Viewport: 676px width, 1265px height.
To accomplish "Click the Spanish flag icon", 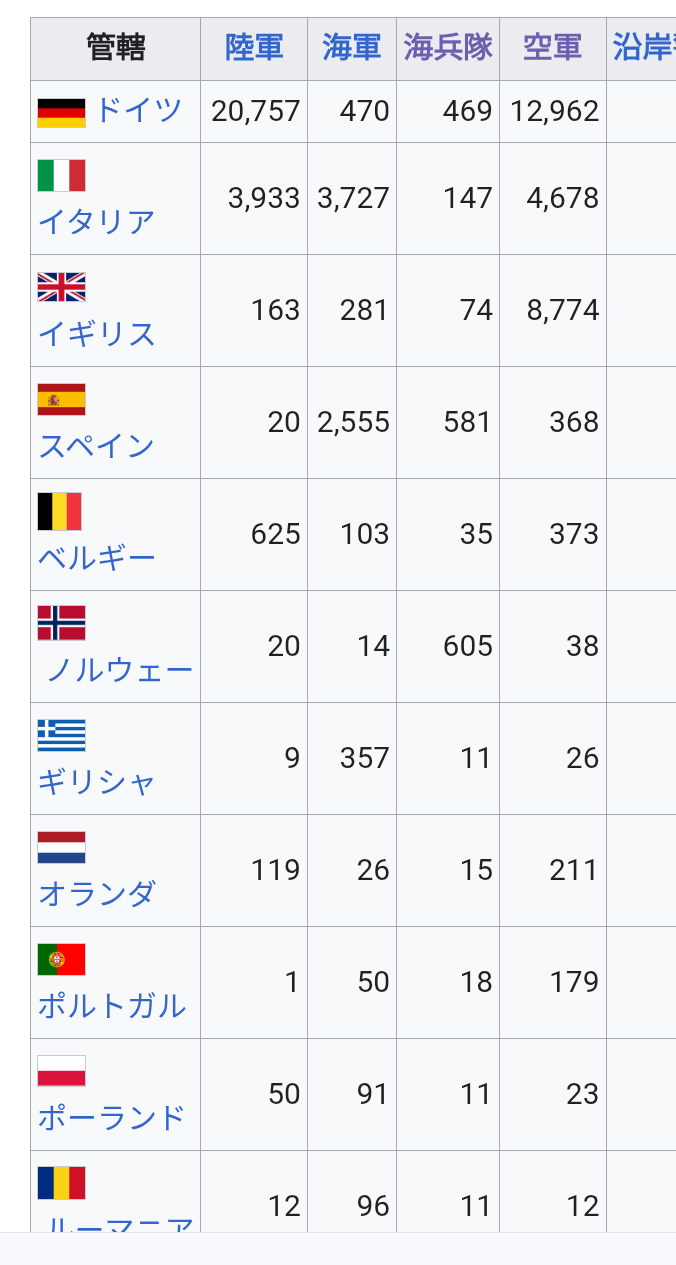I will 61,399.
